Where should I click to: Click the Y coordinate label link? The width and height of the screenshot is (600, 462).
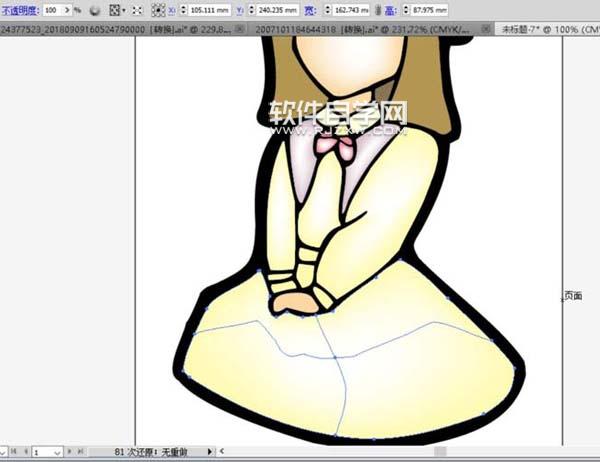coord(240,11)
